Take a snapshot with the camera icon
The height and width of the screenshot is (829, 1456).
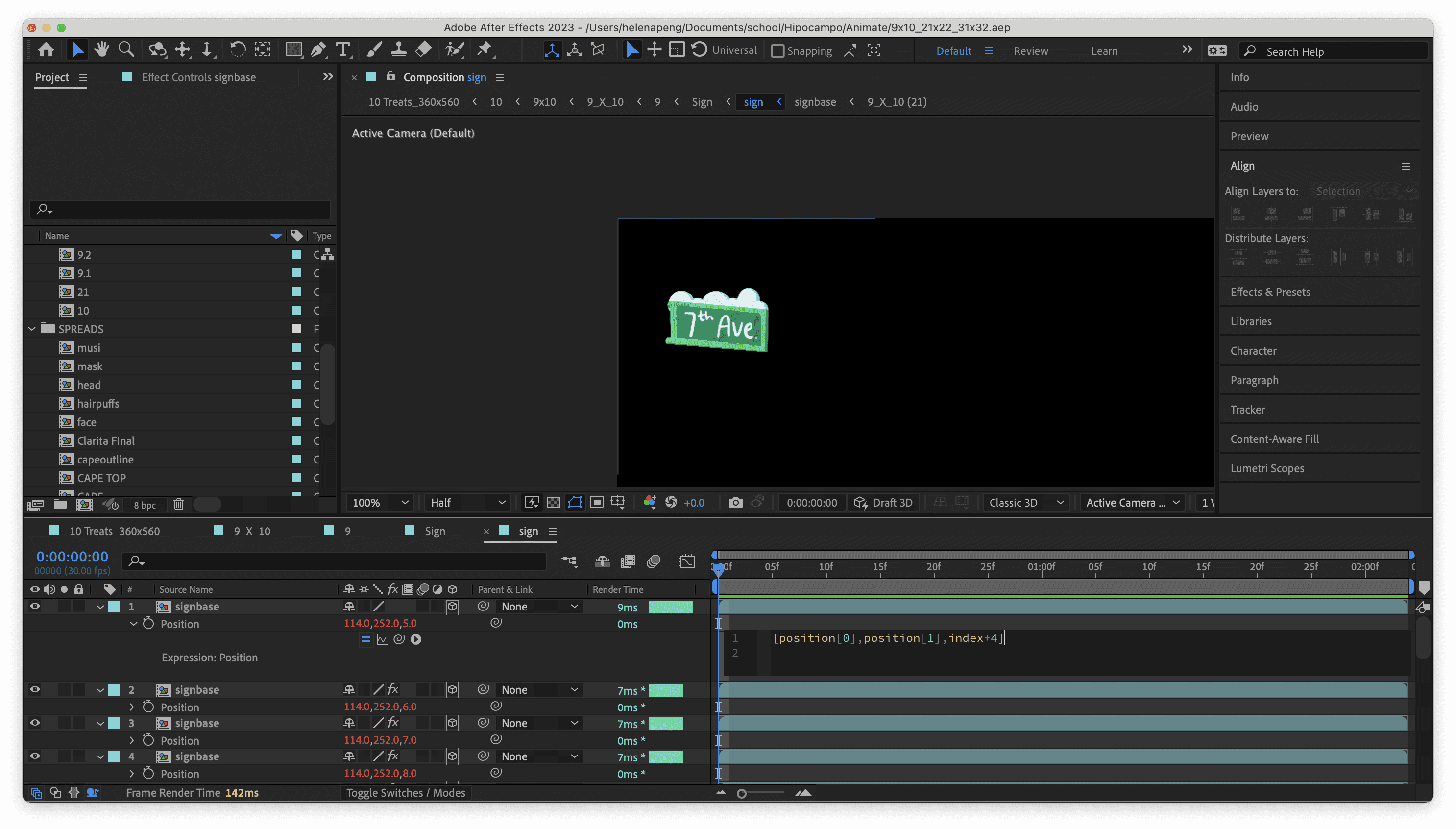pos(735,502)
